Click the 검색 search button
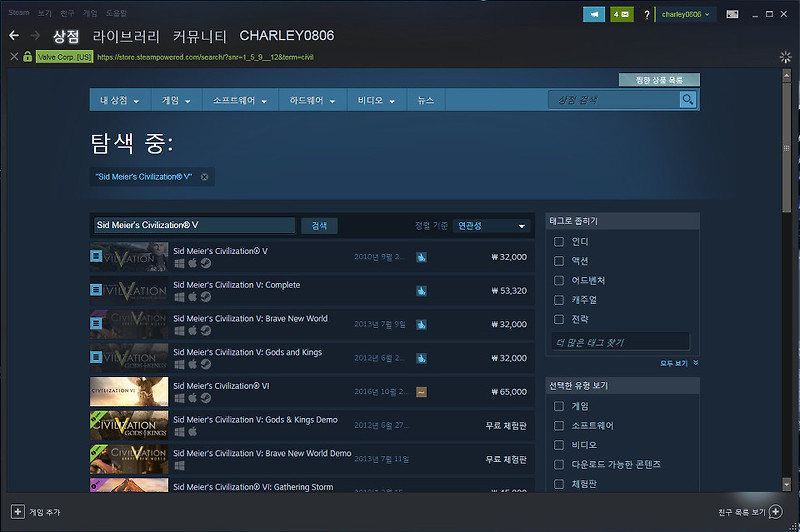800x532 pixels. (x=319, y=225)
